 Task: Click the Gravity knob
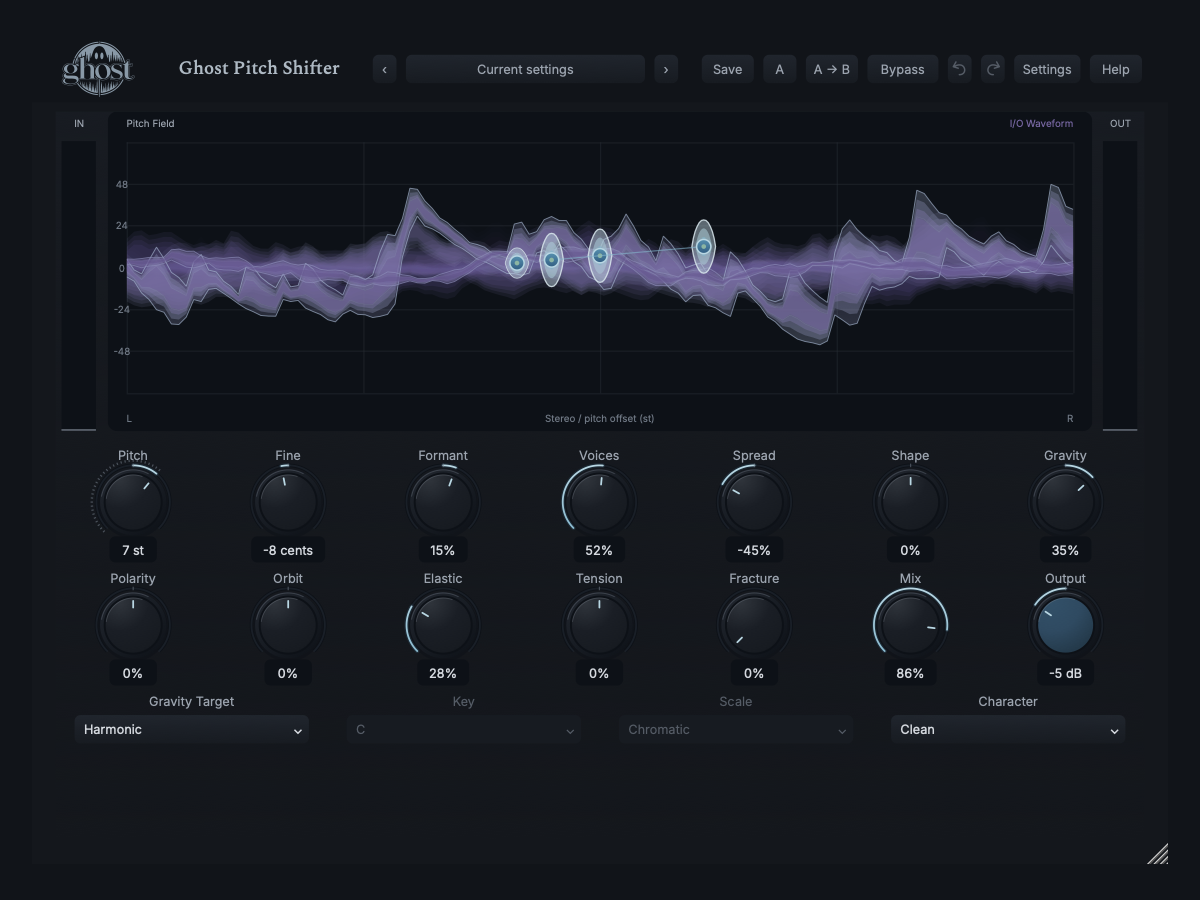(1065, 501)
